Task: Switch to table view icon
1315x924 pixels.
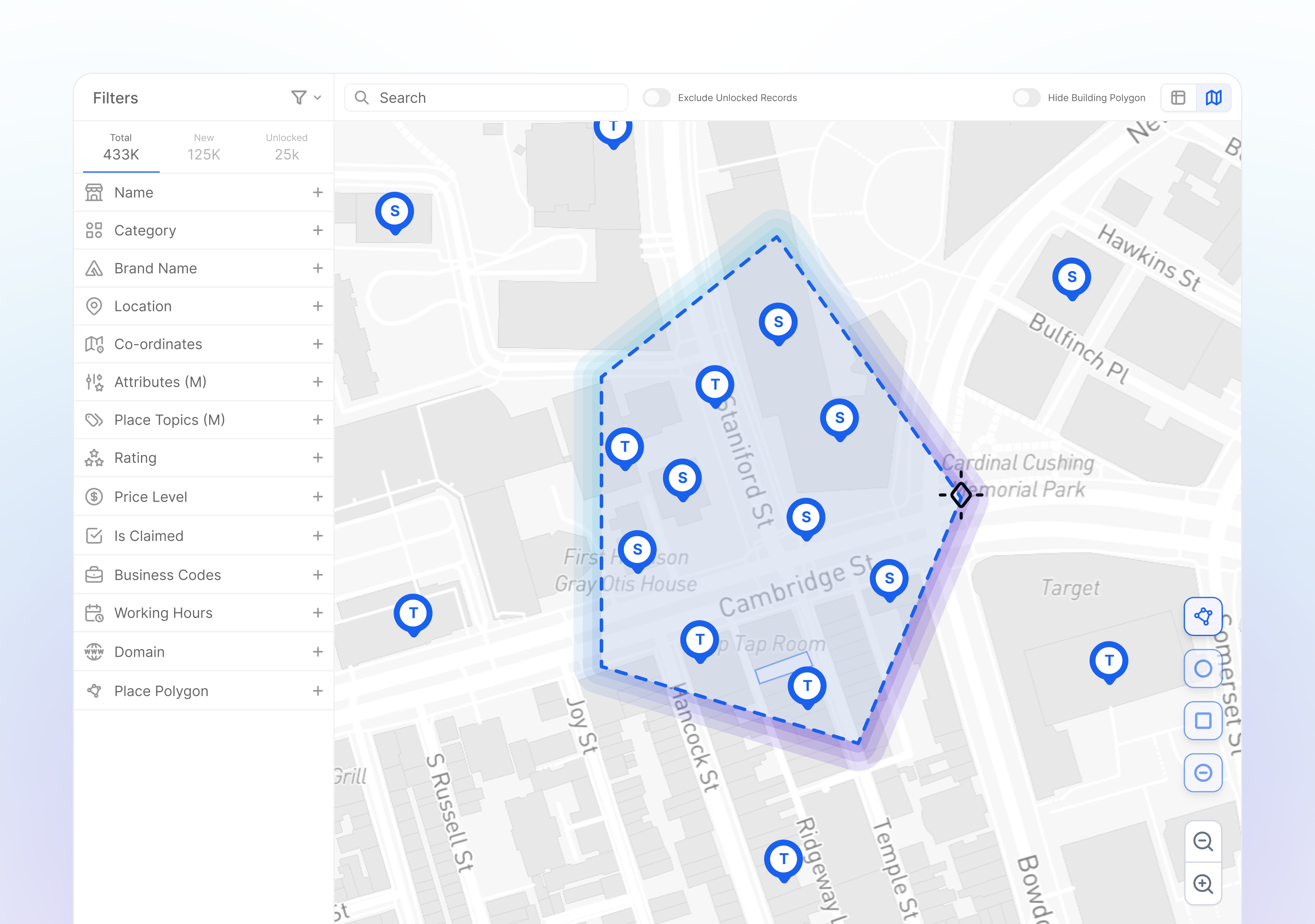Action: tap(1178, 98)
